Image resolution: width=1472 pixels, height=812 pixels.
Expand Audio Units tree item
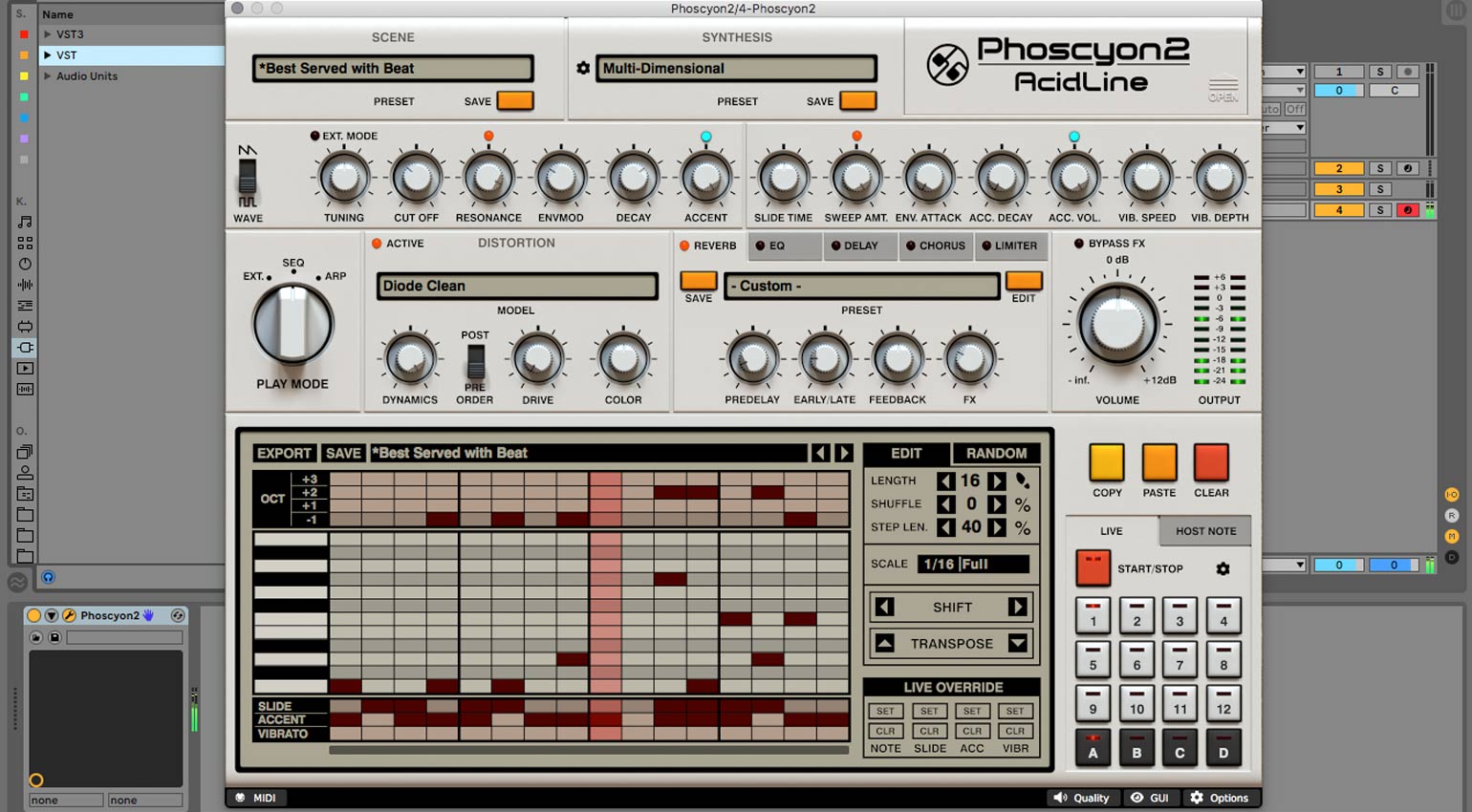(48, 76)
